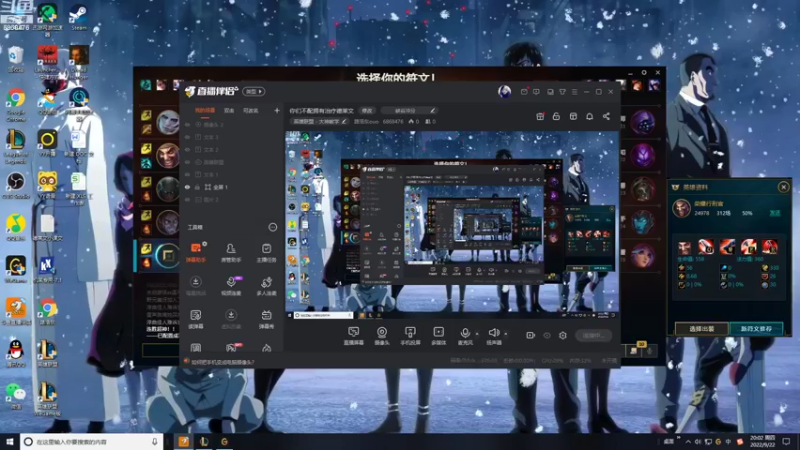Click the Windows Start button

[x=9, y=441]
